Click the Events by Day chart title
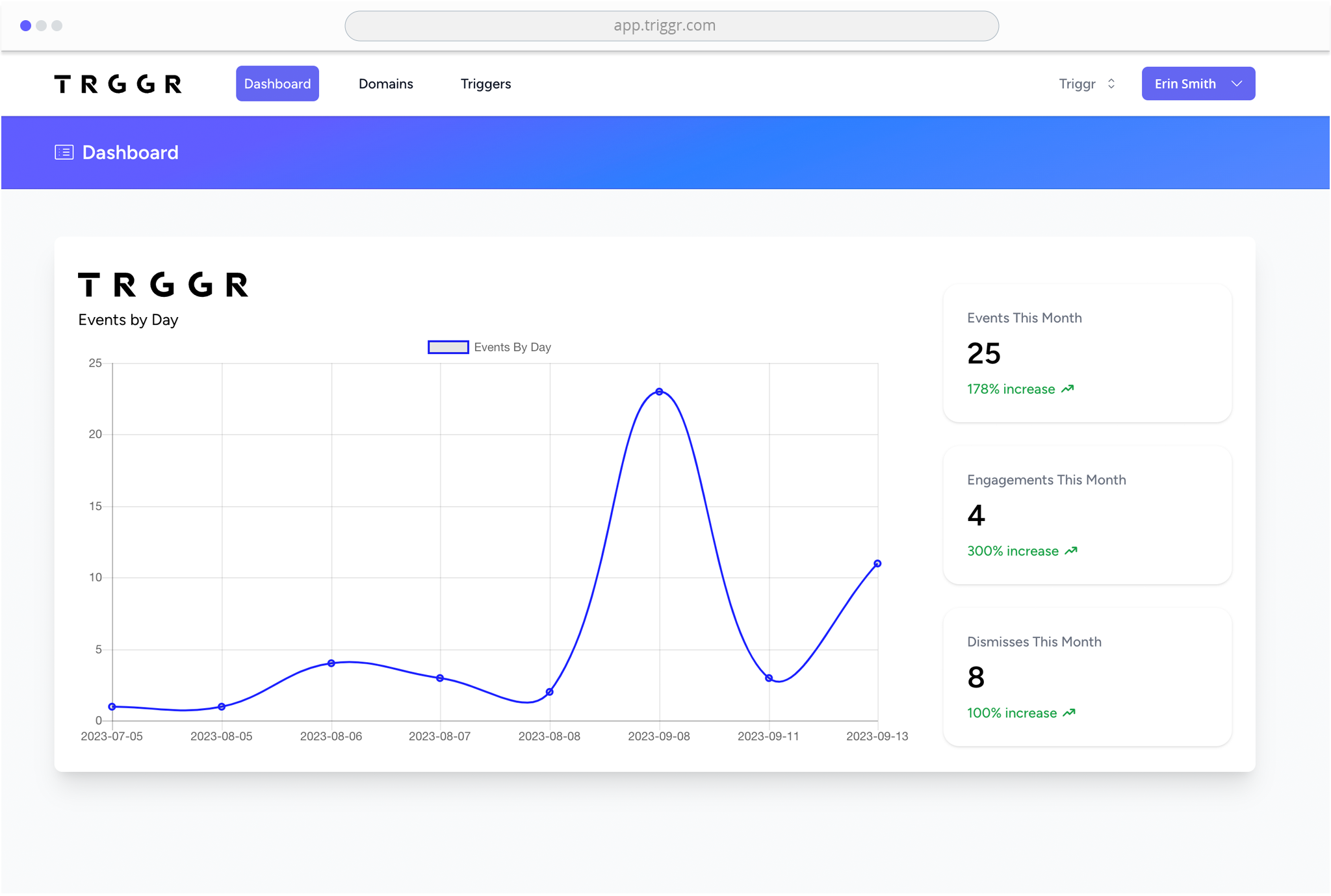 tap(128, 320)
